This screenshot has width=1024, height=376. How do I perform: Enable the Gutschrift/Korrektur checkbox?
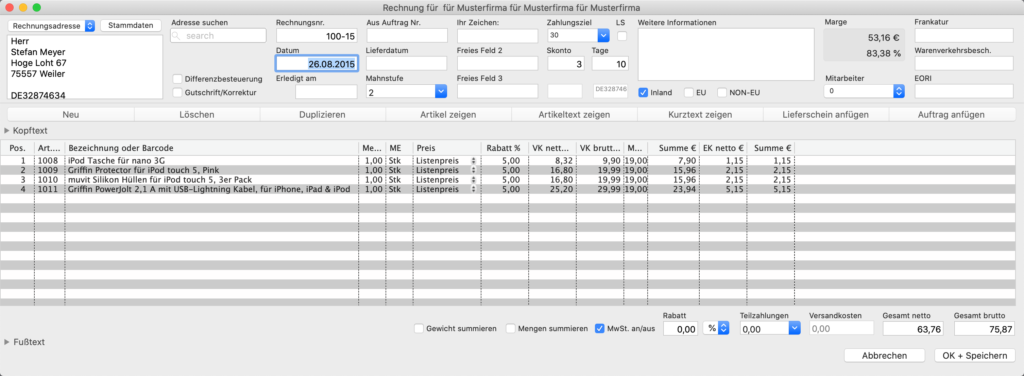pyautogui.click(x=177, y=93)
